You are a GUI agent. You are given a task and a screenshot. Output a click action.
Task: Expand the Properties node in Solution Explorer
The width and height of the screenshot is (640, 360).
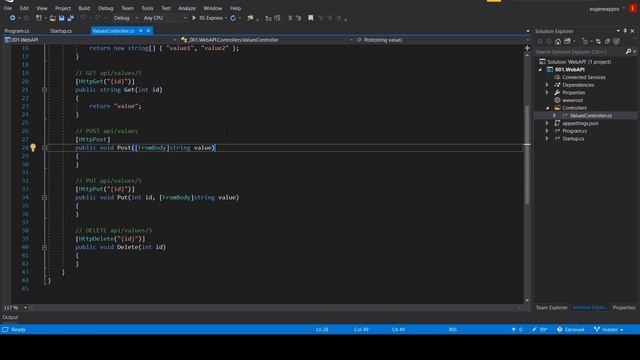(x=547, y=93)
